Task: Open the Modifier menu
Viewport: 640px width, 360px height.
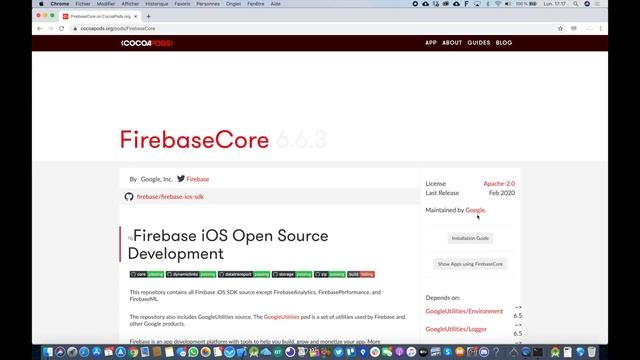Action: tap(106, 4)
